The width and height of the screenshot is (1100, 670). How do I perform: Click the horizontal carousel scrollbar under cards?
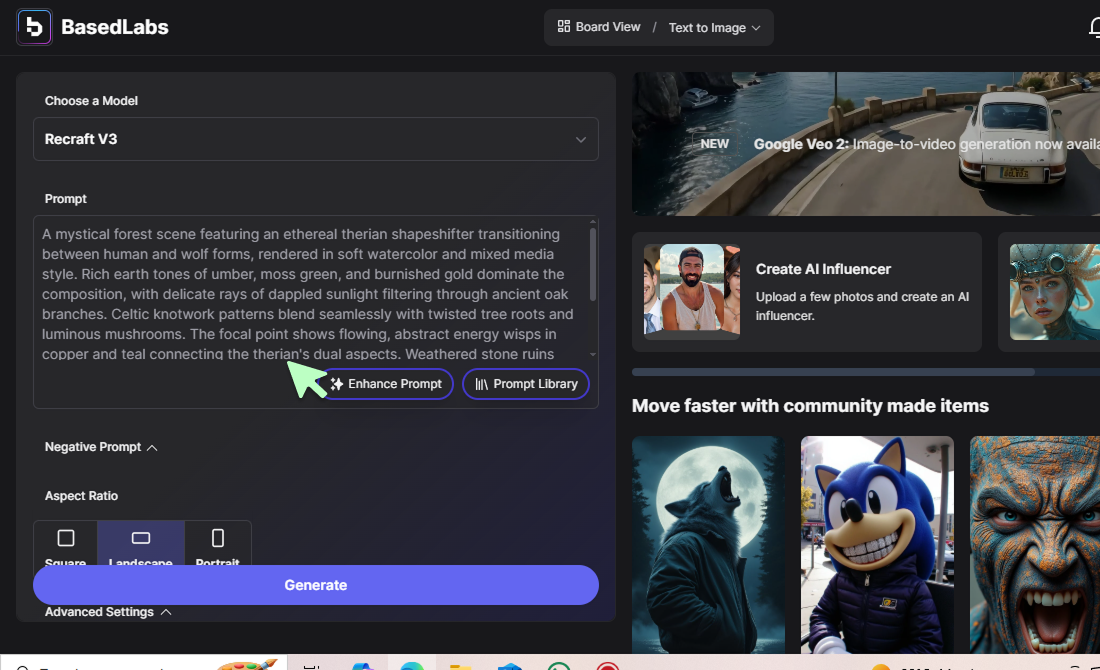tap(833, 372)
